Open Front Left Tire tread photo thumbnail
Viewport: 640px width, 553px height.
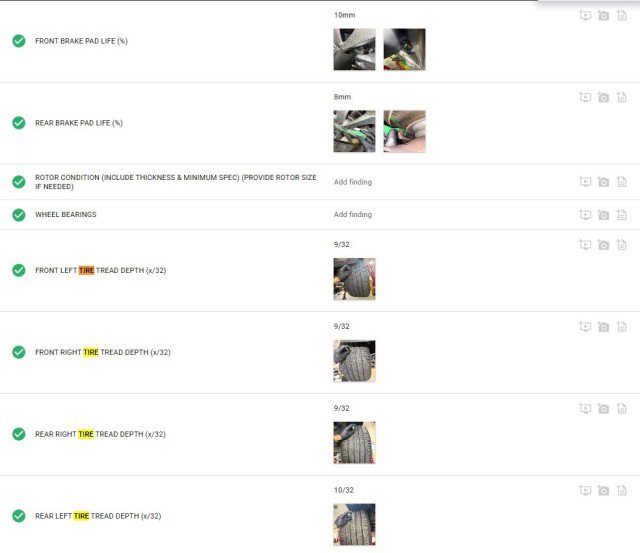[354, 279]
